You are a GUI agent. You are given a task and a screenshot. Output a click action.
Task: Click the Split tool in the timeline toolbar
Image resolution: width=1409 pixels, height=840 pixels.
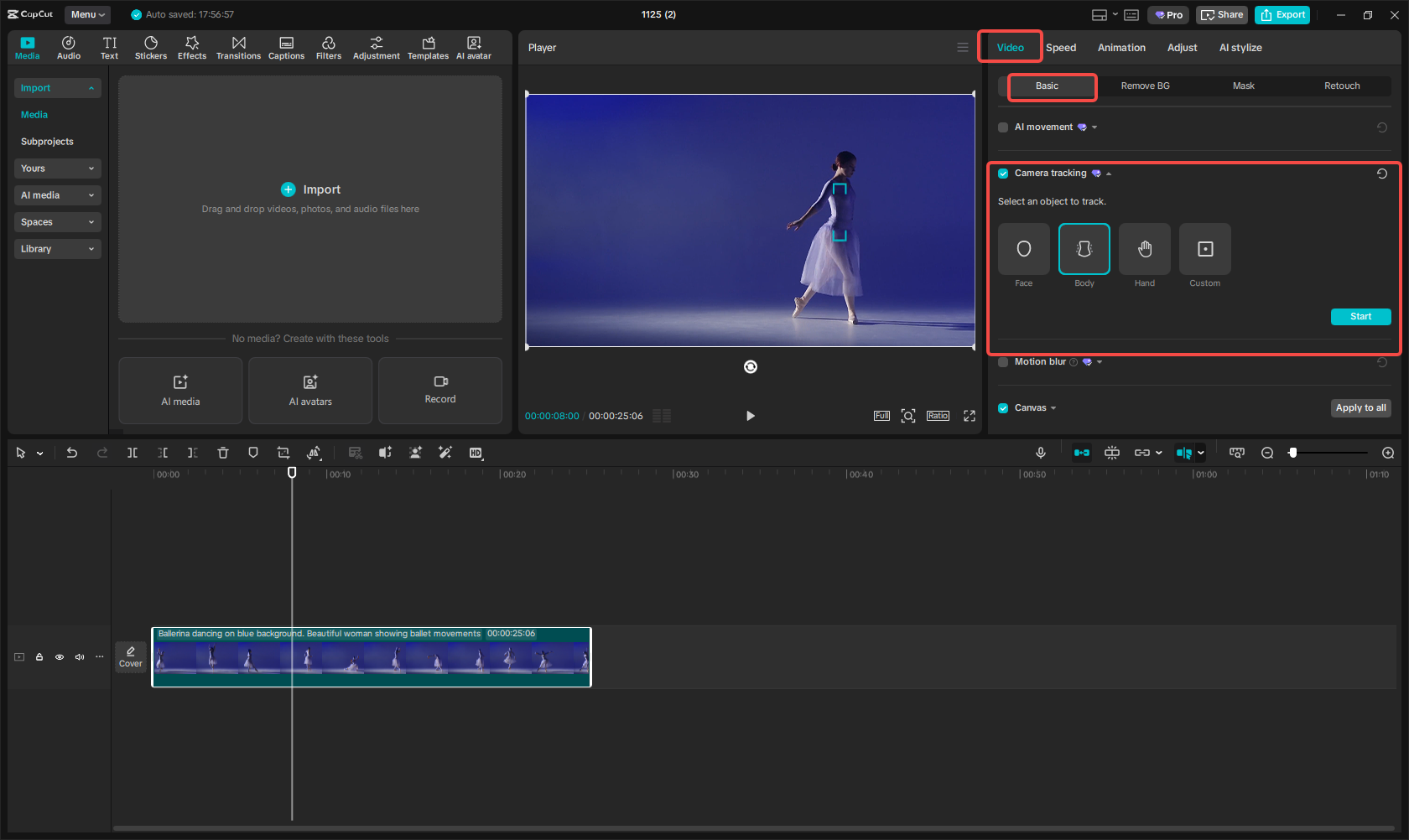(132, 453)
